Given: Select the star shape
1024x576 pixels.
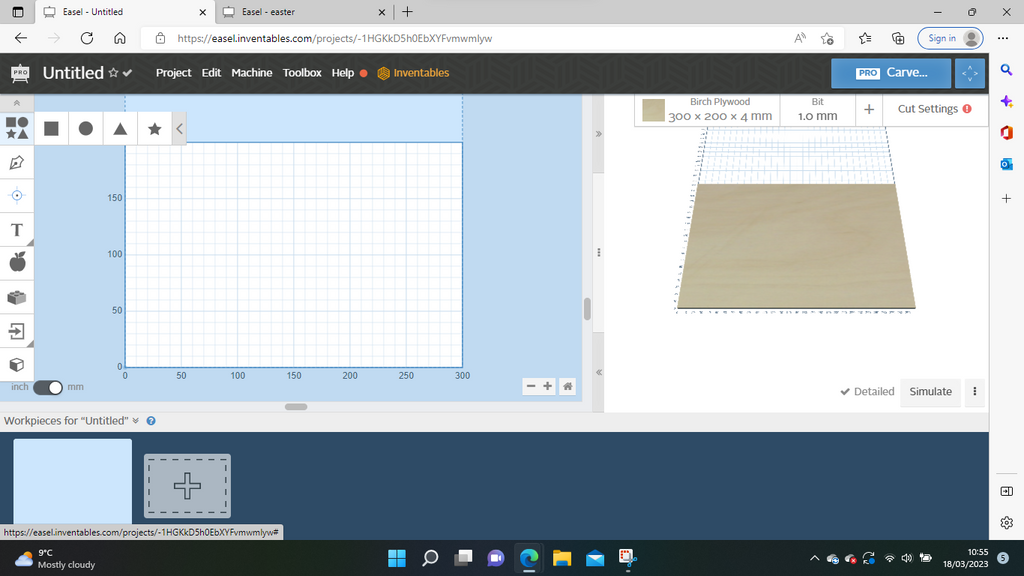Looking at the screenshot, I should pyautogui.click(x=155, y=128).
